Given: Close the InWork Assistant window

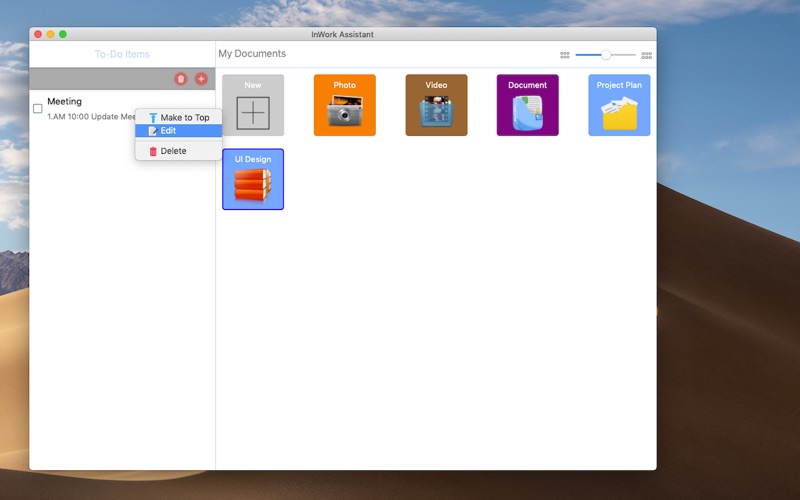Looking at the screenshot, I should pyautogui.click(x=38, y=34).
